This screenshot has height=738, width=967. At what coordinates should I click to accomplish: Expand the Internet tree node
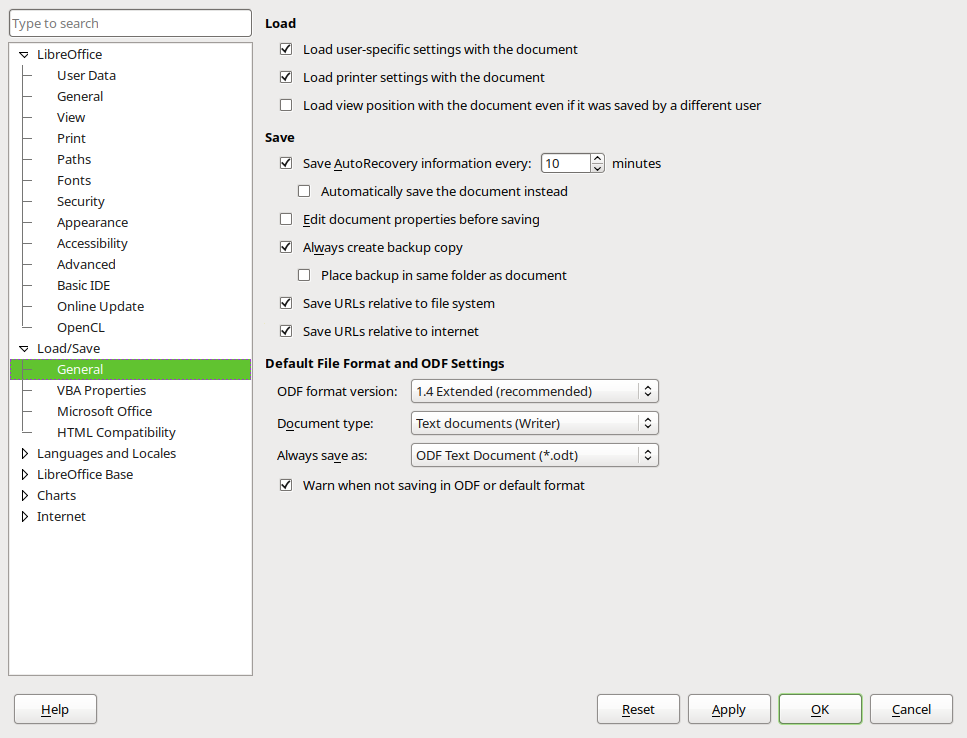25,517
